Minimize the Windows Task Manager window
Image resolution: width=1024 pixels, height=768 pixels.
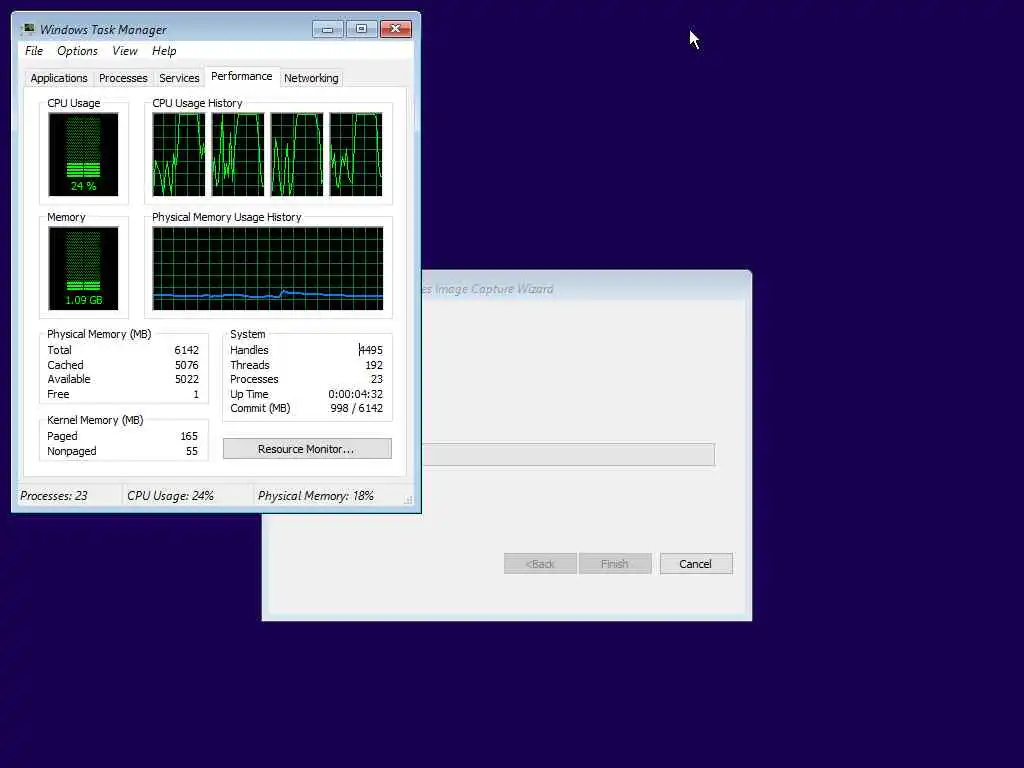(x=328, y=29)
